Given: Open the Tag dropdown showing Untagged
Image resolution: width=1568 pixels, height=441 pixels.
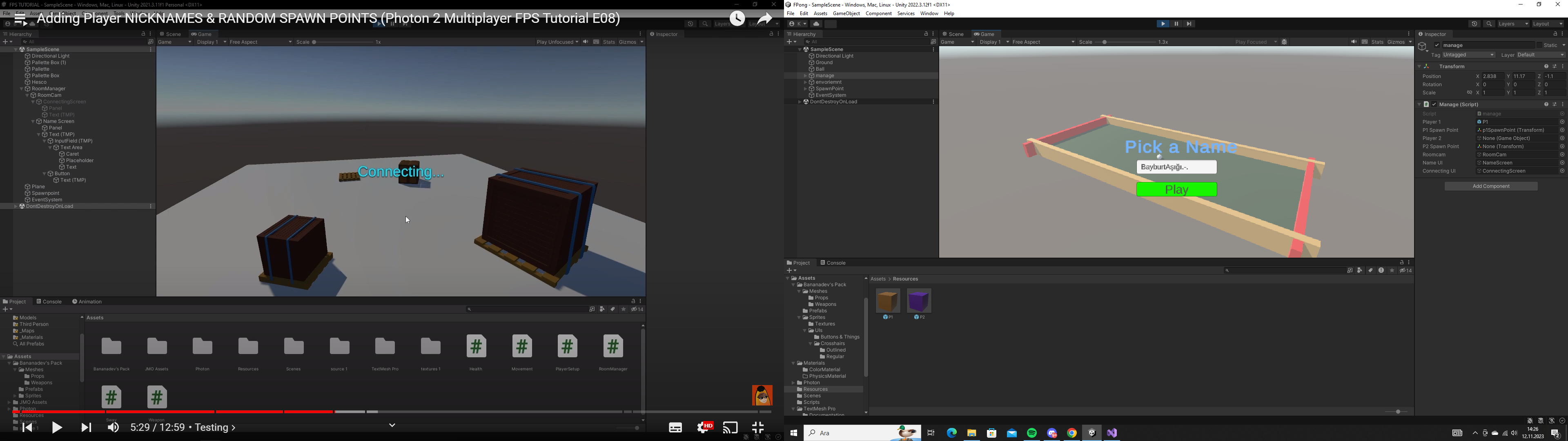Looking at the screenshot, I should (x=1468, y=56).
